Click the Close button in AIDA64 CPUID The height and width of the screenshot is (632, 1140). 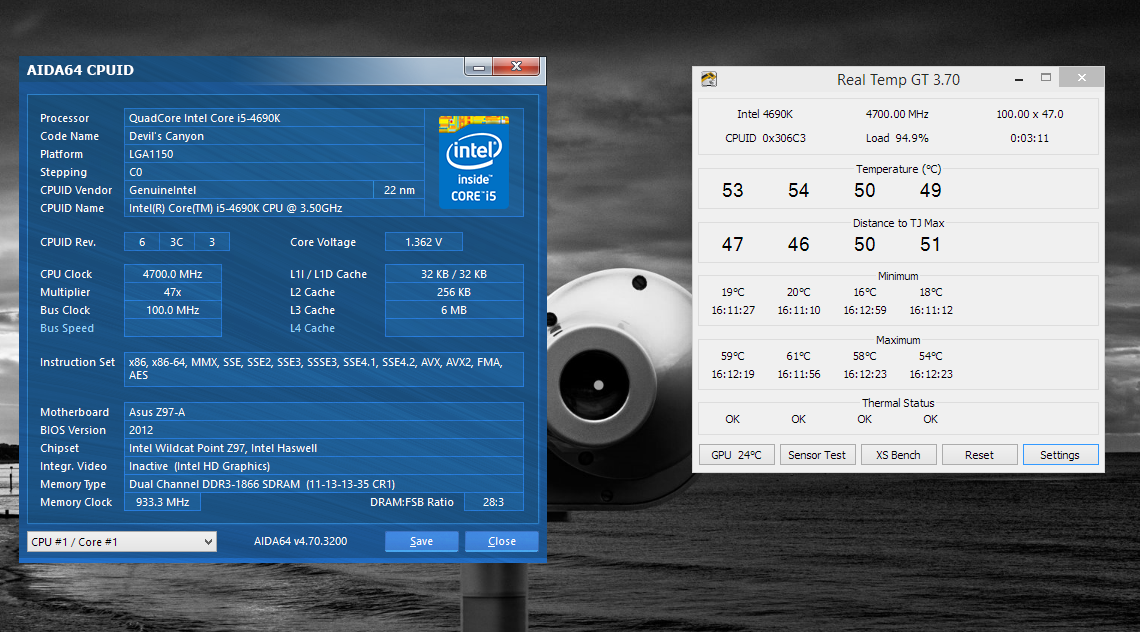click(x=502, y=541)
